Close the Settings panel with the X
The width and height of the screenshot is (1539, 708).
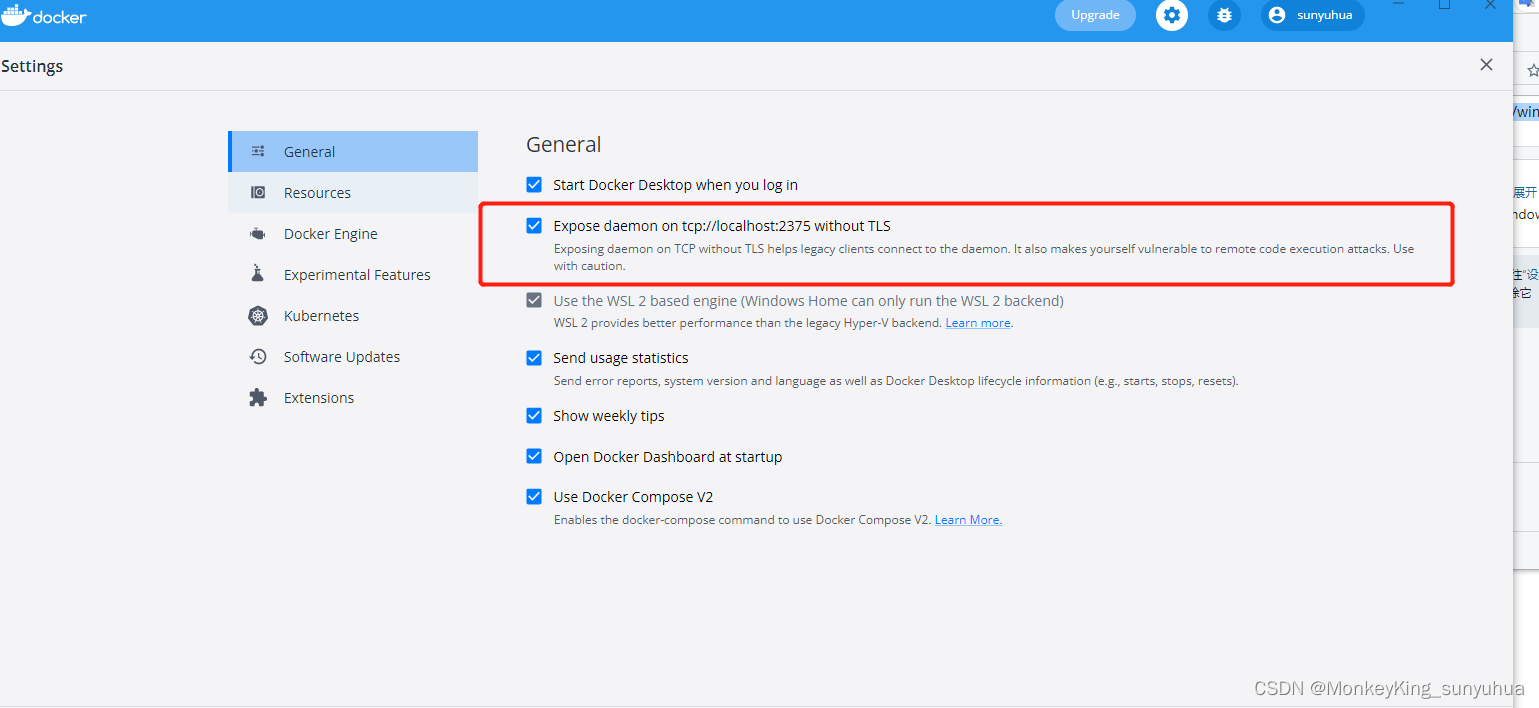click(x=1486, y=65)
